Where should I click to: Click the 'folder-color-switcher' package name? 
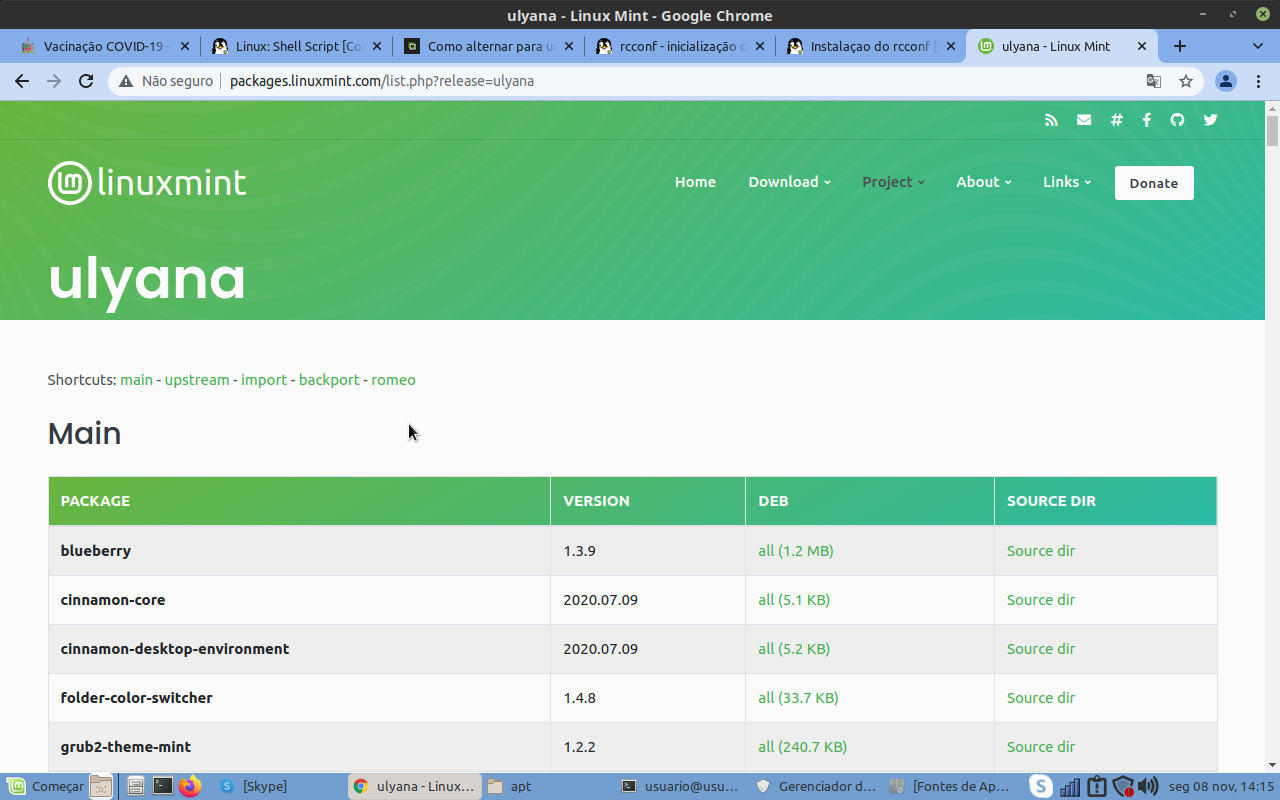pyautogui.click(x=137, y=698)
